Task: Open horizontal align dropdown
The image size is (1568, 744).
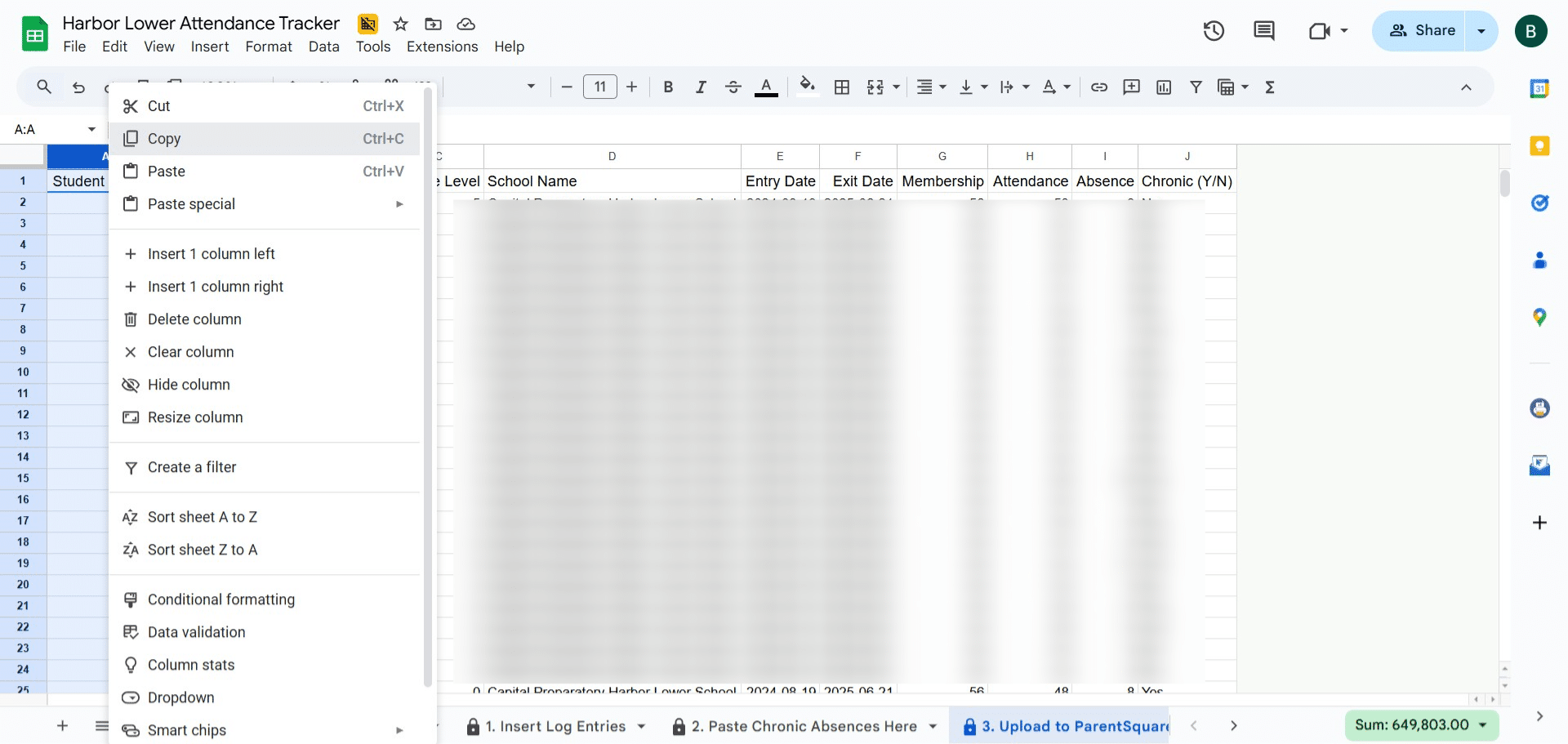Action: tap(931, 87)
